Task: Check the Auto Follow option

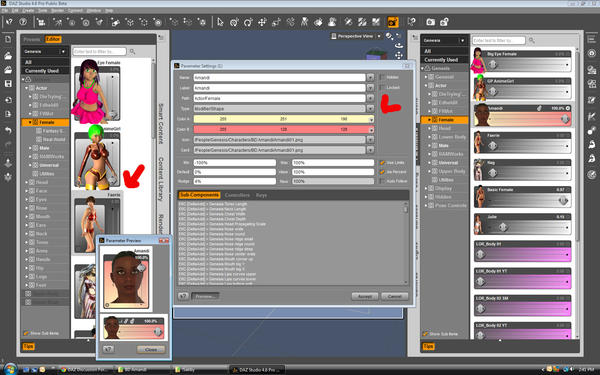Action: click(x=382, y=181)
